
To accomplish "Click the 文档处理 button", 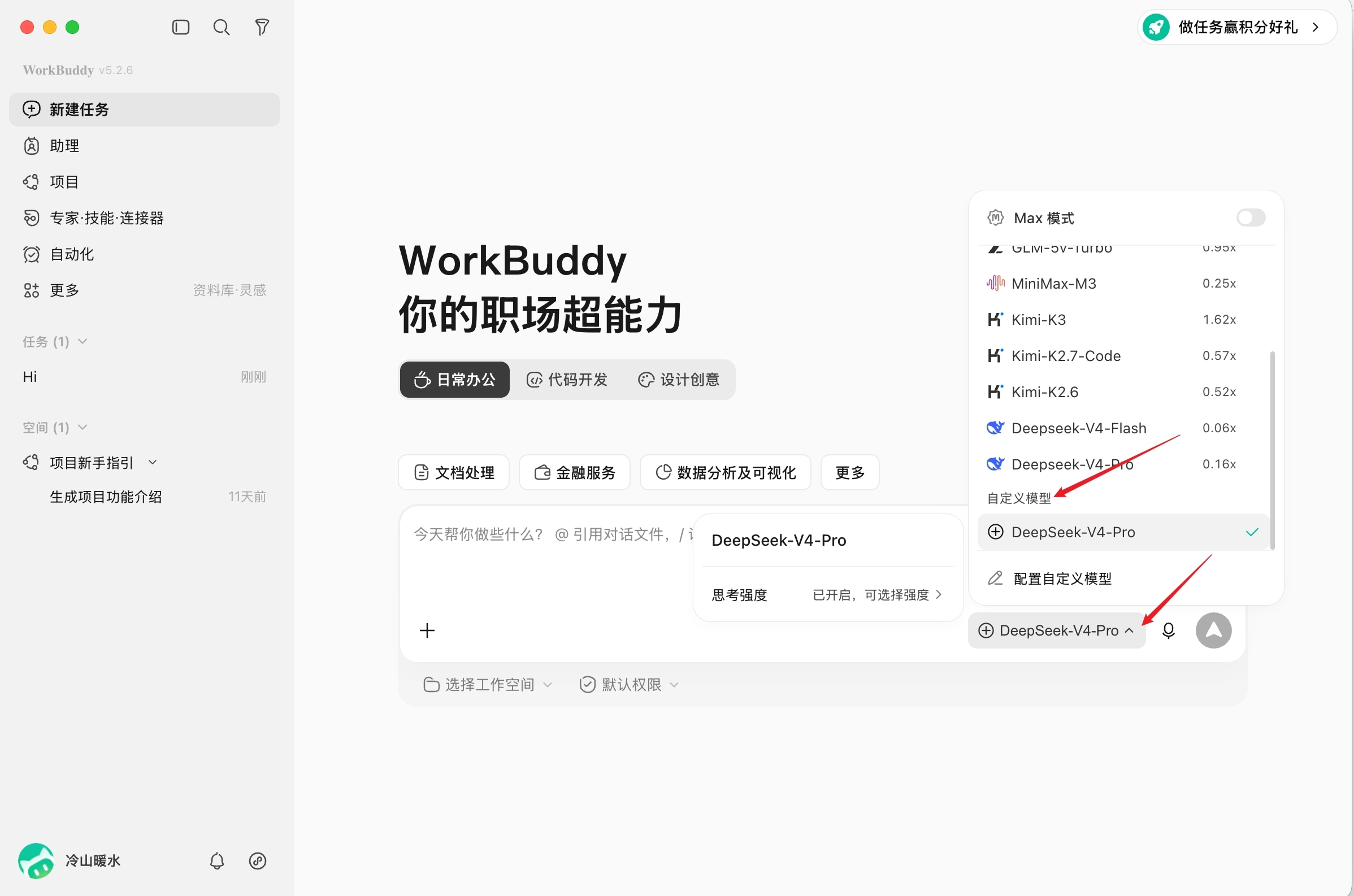I will pos(454,472).
